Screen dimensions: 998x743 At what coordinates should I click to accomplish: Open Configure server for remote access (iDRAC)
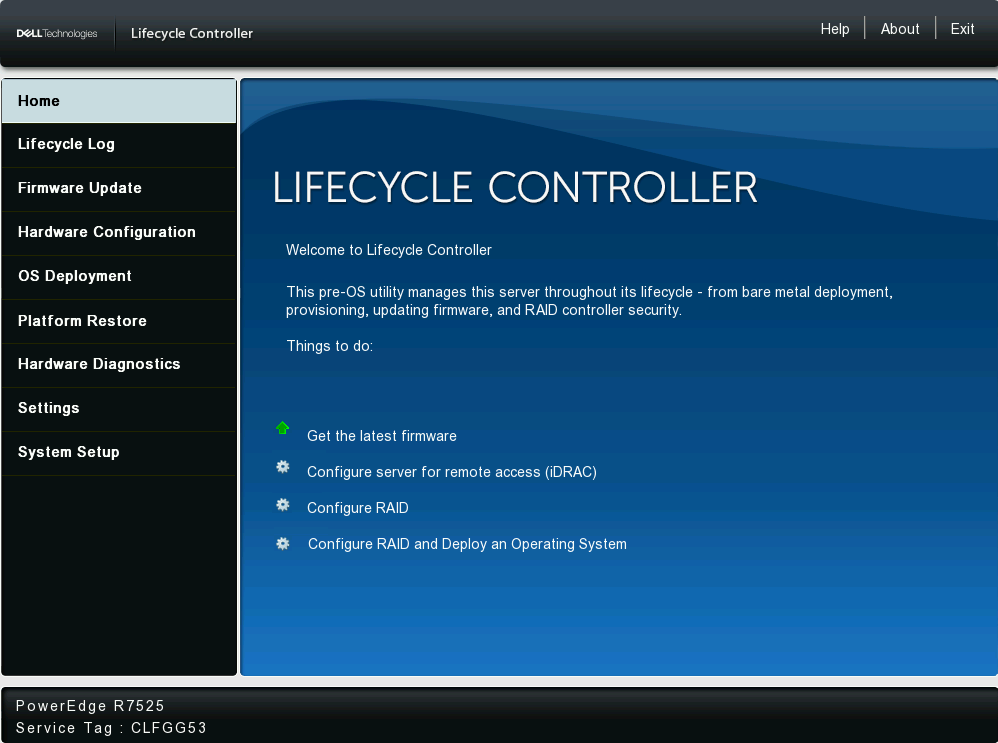coord(452,472)
